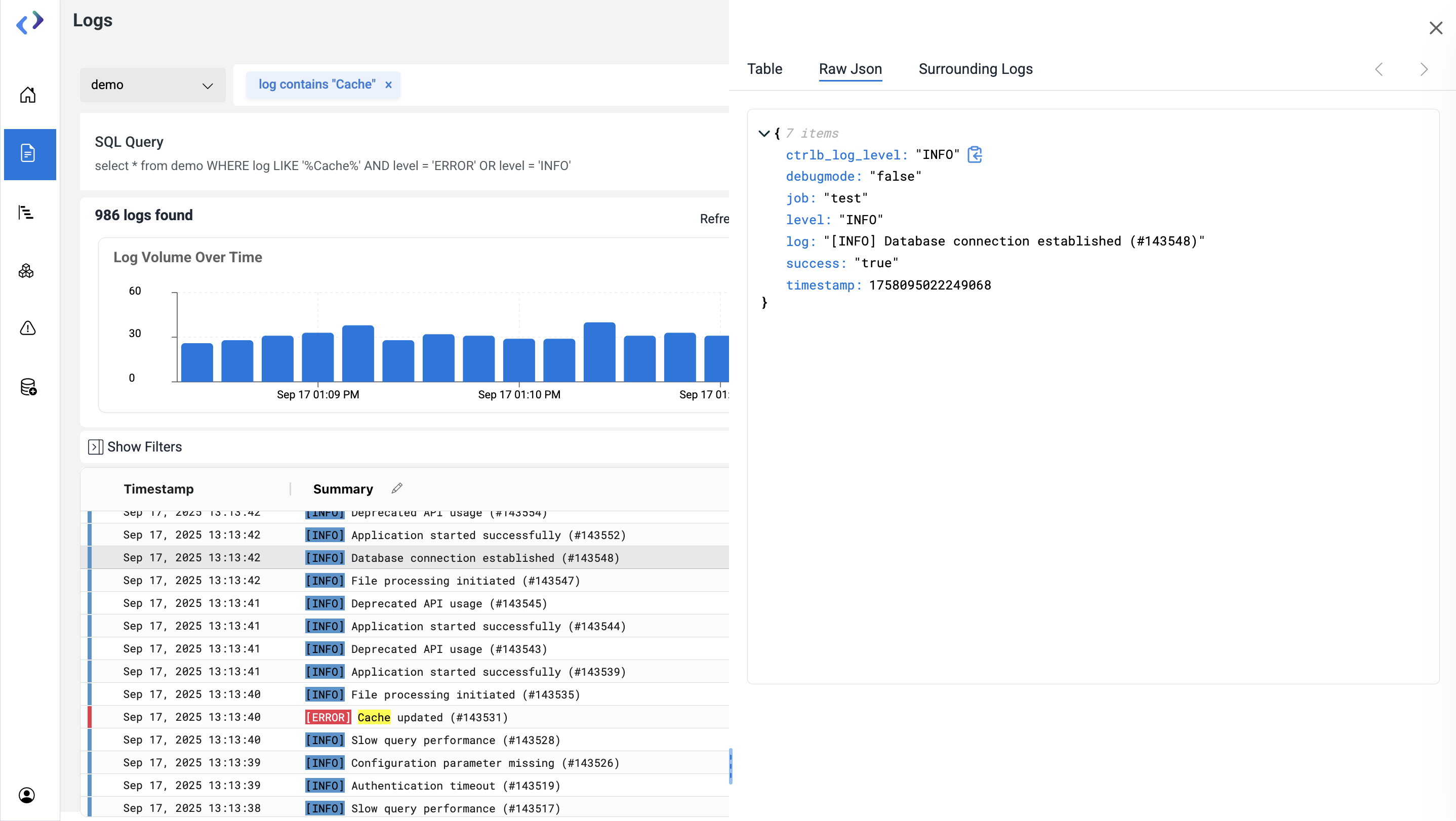The image size is (1456, 821).
Task: Remove the log contains "Cache" filter
Action: (x=388, y=85)
